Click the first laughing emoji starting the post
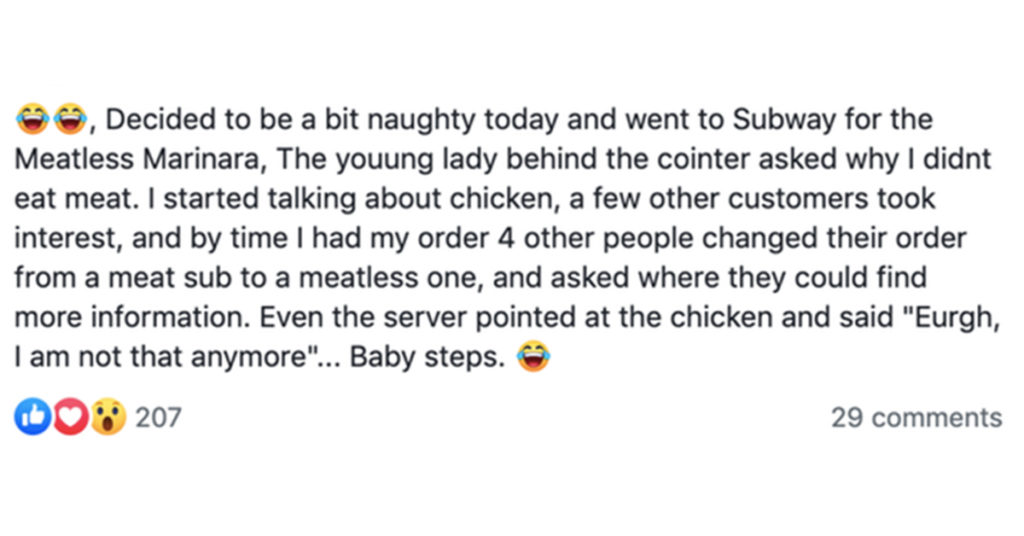The height and width of the screenshot is (536, 1024). pos(33,119)
